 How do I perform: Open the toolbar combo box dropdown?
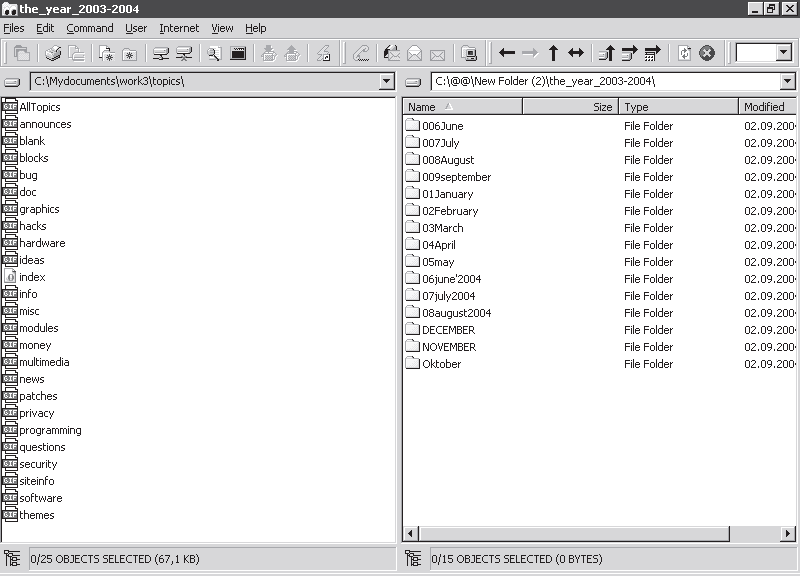pos(783,53)
